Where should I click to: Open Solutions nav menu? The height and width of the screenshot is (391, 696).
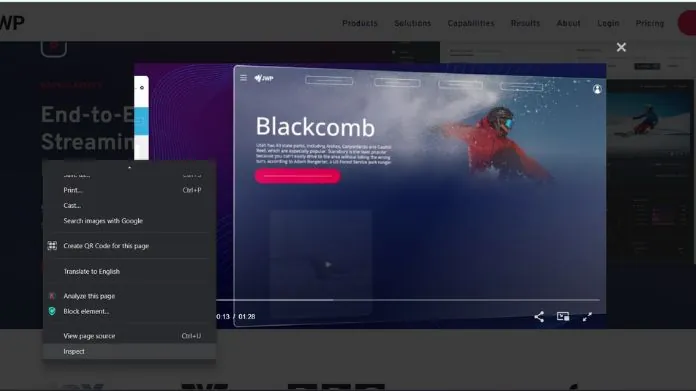pyautogui.click(x=412, y=23)
